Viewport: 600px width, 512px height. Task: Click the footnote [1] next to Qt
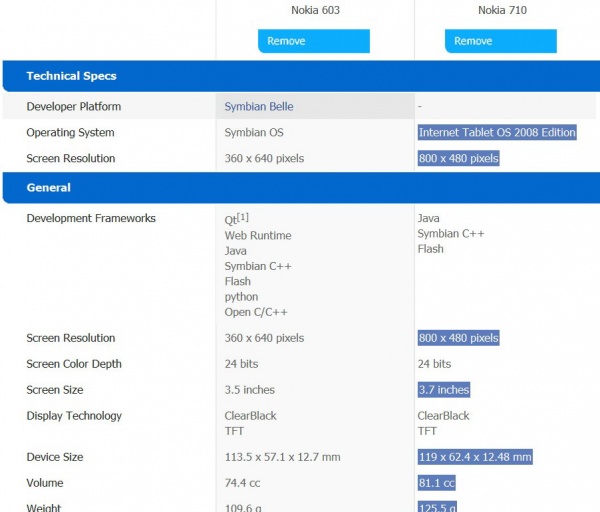click(x=243, y=217)
